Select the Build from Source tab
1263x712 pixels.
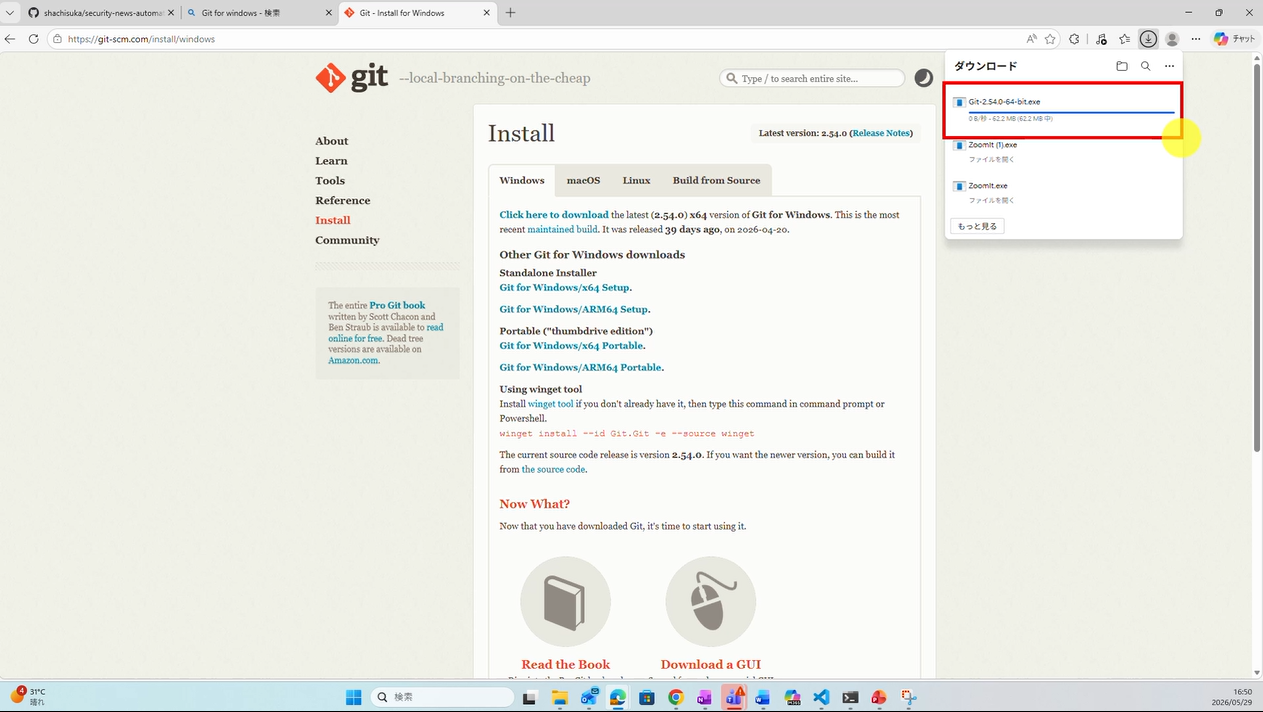[717, 181]
